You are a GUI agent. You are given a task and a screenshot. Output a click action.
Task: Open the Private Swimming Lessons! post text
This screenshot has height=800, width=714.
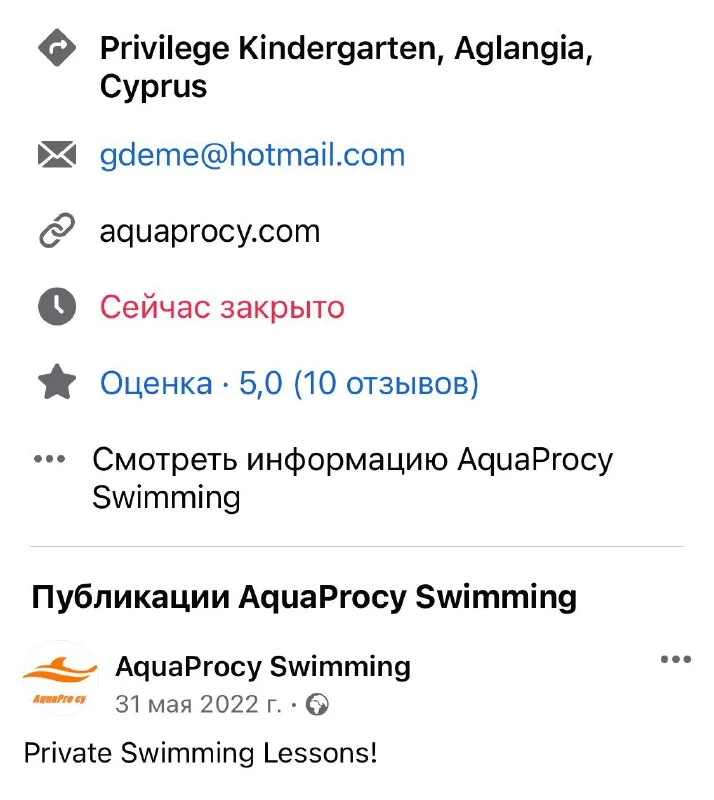pyautogui.click(x=200, y=752)
